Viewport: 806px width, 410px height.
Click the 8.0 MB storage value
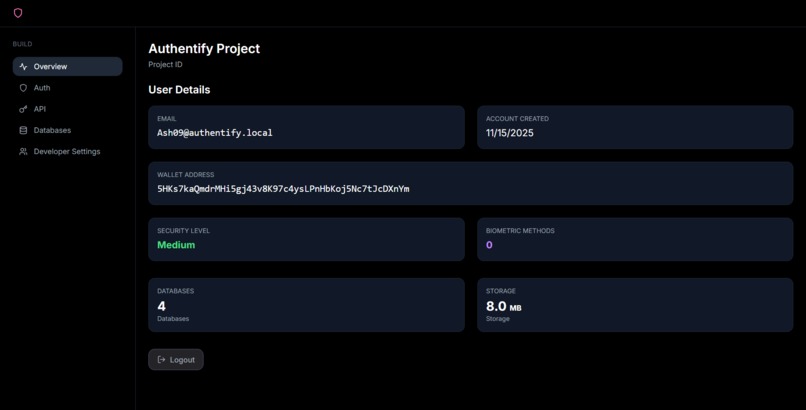(x=503, y=306)
